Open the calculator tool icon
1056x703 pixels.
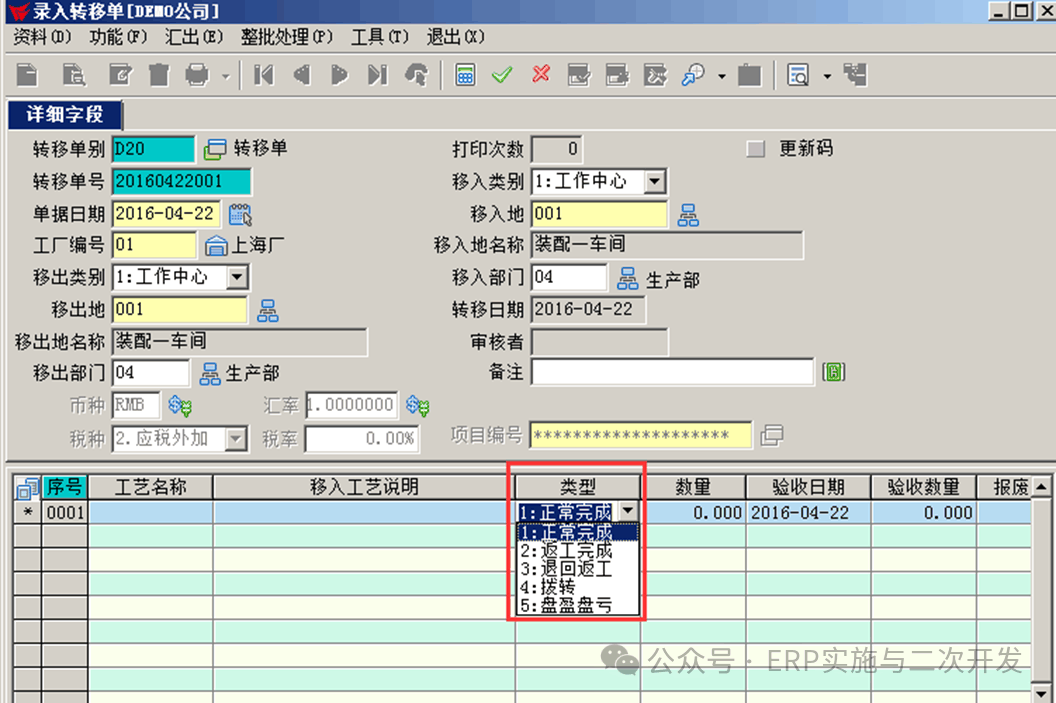465,75
